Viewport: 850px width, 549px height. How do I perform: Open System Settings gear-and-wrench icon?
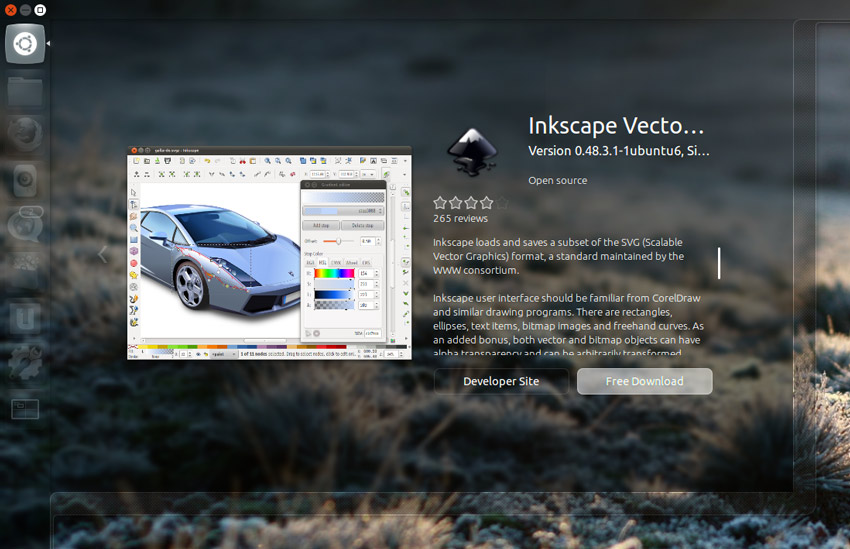coord(25,363)
